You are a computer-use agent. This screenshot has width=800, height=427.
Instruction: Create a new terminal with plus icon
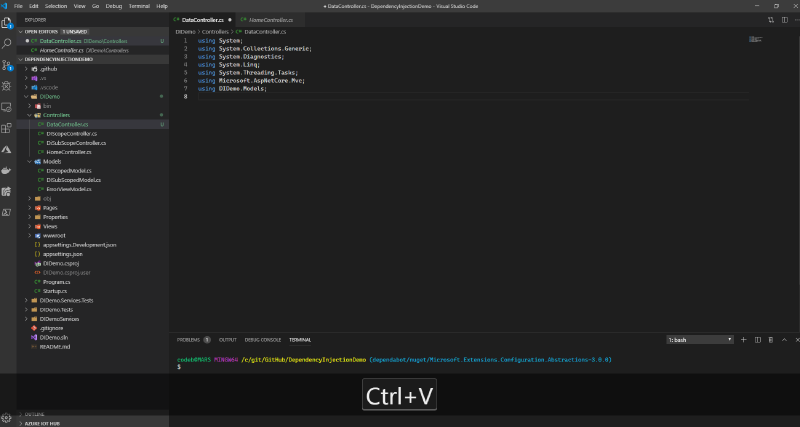(744, 340)
